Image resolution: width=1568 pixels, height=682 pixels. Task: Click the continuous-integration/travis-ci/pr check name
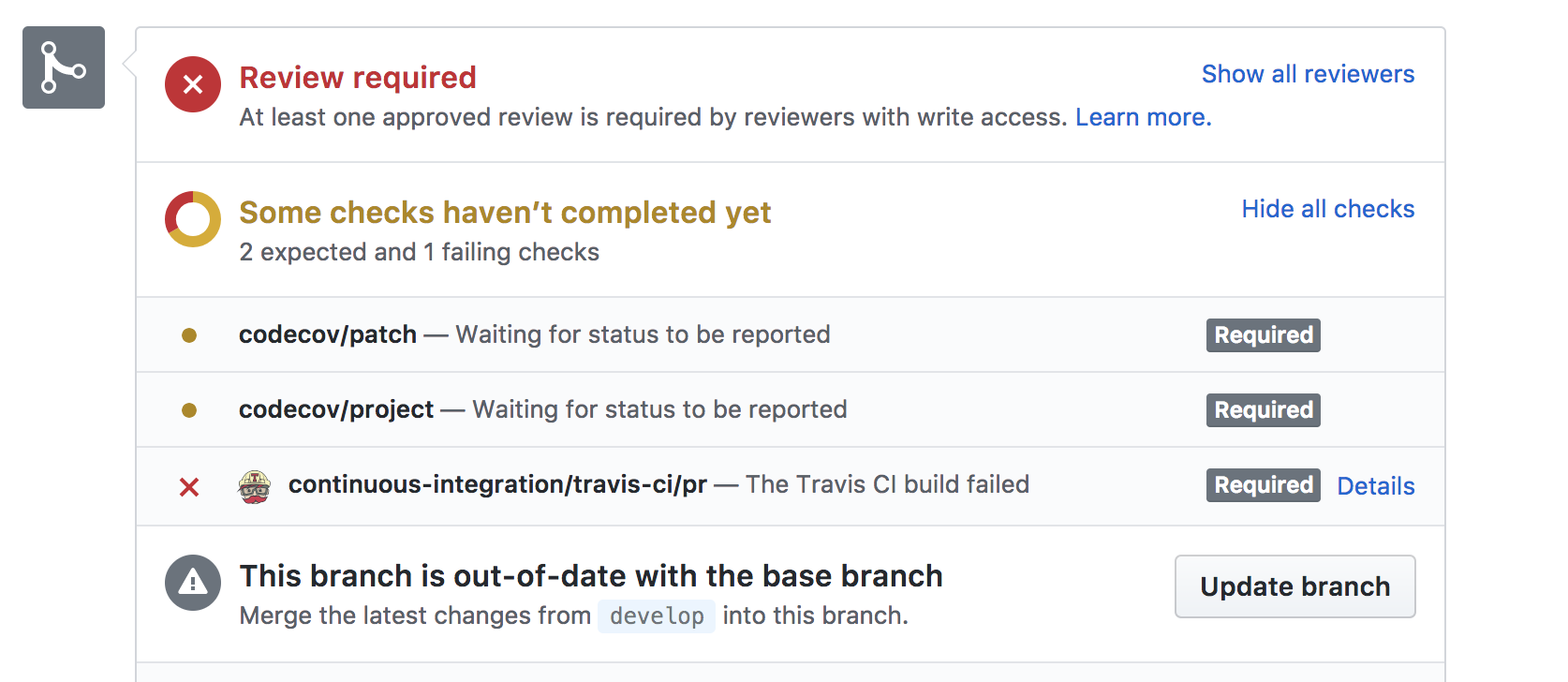(x=497, y=484)
